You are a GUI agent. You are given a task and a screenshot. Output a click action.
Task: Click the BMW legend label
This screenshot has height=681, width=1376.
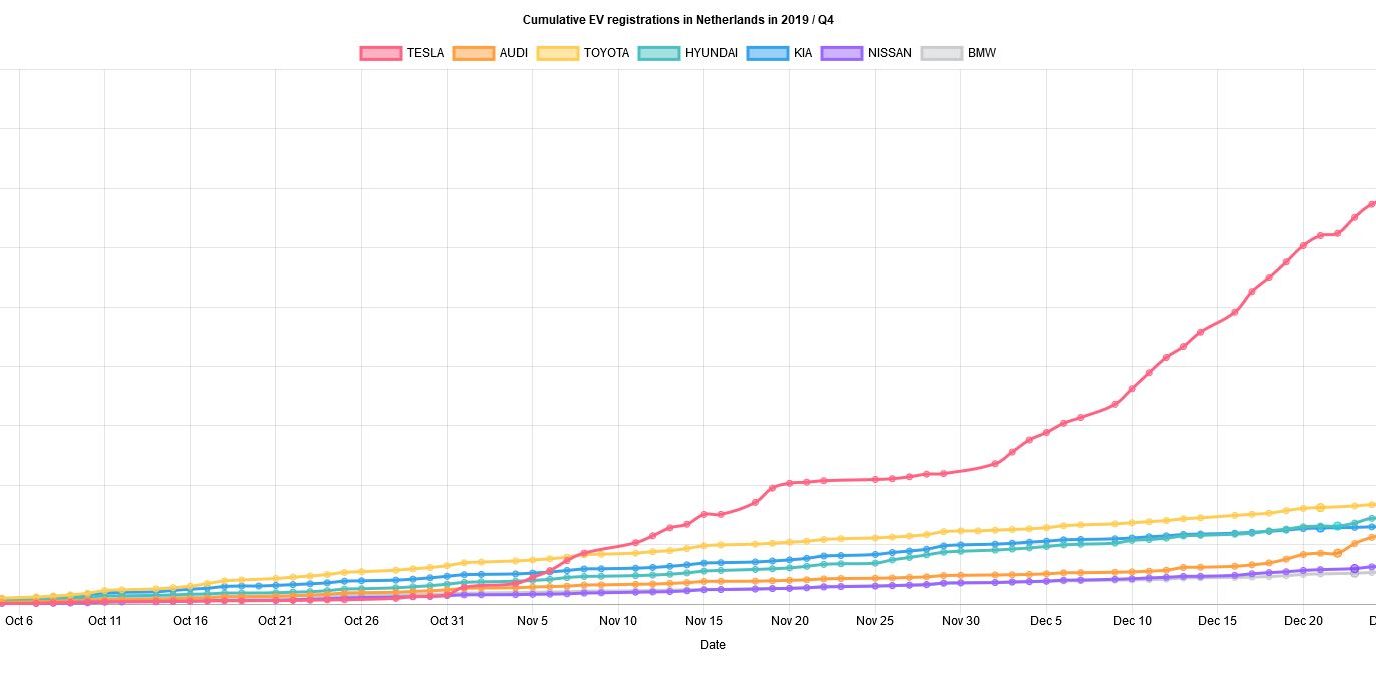(x=982, y=53)
